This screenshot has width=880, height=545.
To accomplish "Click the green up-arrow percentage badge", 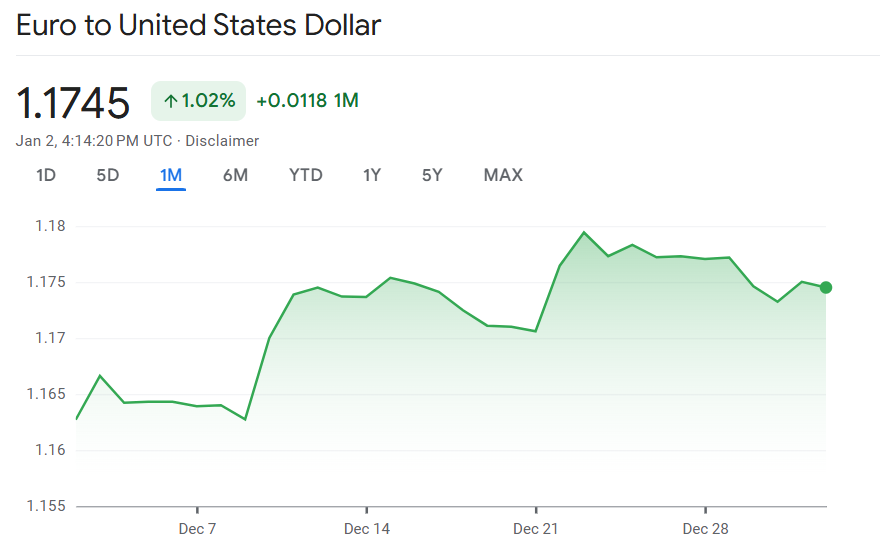I will coord(198,101).
